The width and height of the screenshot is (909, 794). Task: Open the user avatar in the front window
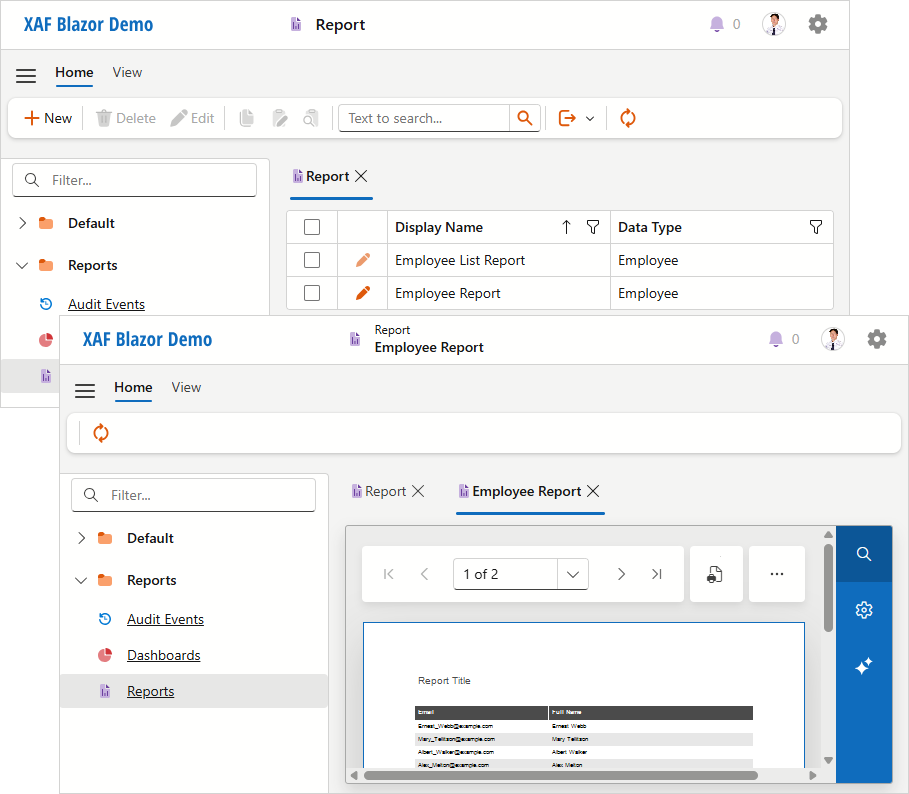click(x=833, y=339)
